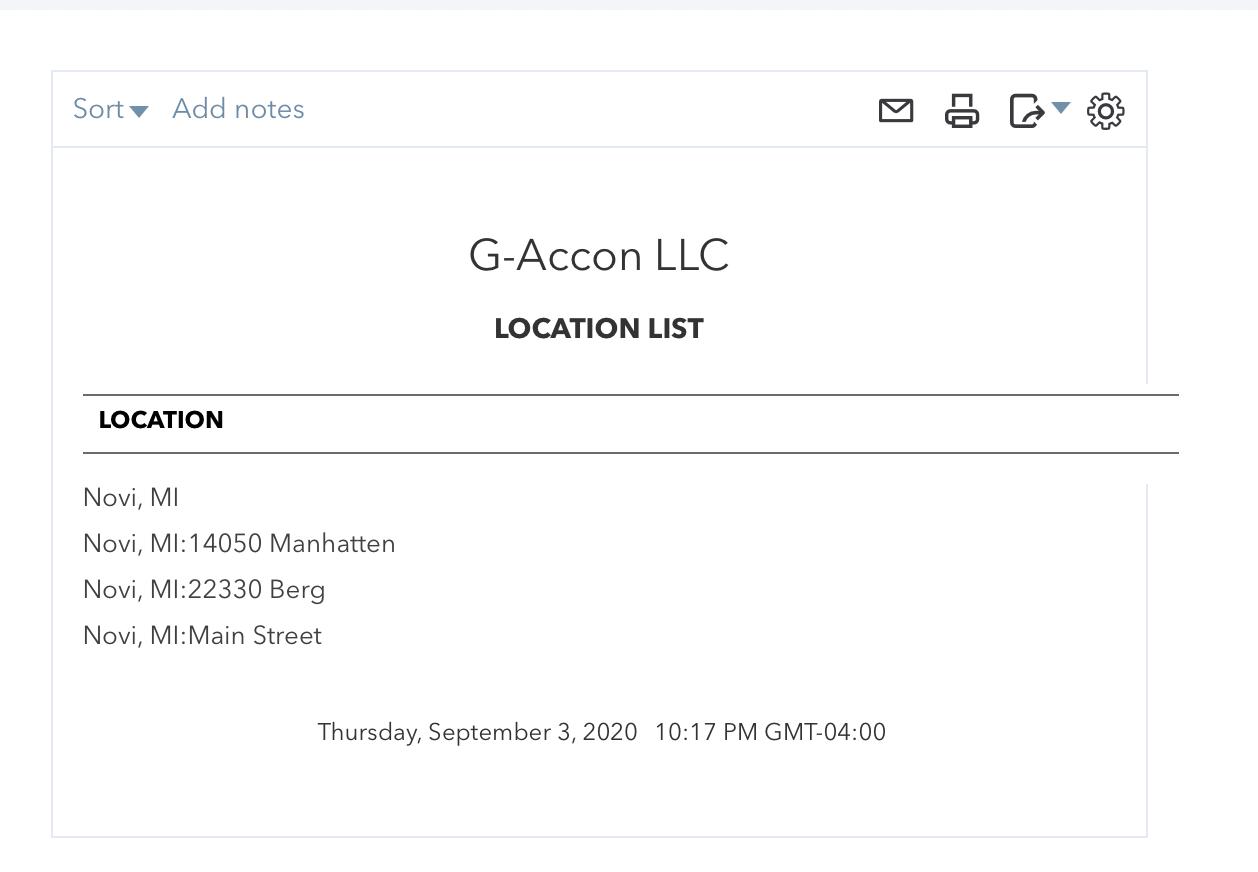Image resolution: width=1258 pixels, height=872 pixels.
Task: Select the G-Accon LLC company title
Action: [598, 256]
